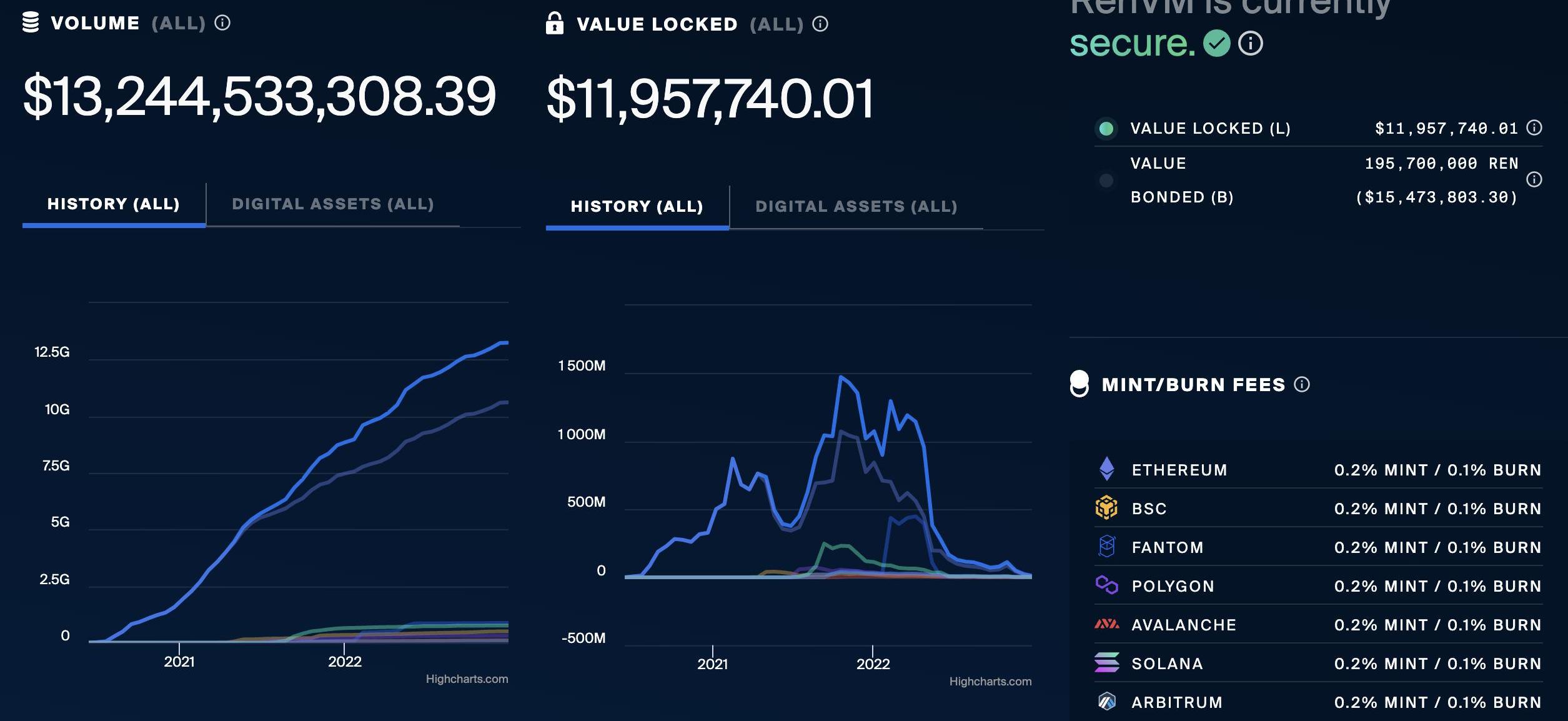Switch to Value Locked DIGITAL ASSETS (ALL) tab
The height and width of the screenshot is (721, 1568).
click(x=856, y=207)
